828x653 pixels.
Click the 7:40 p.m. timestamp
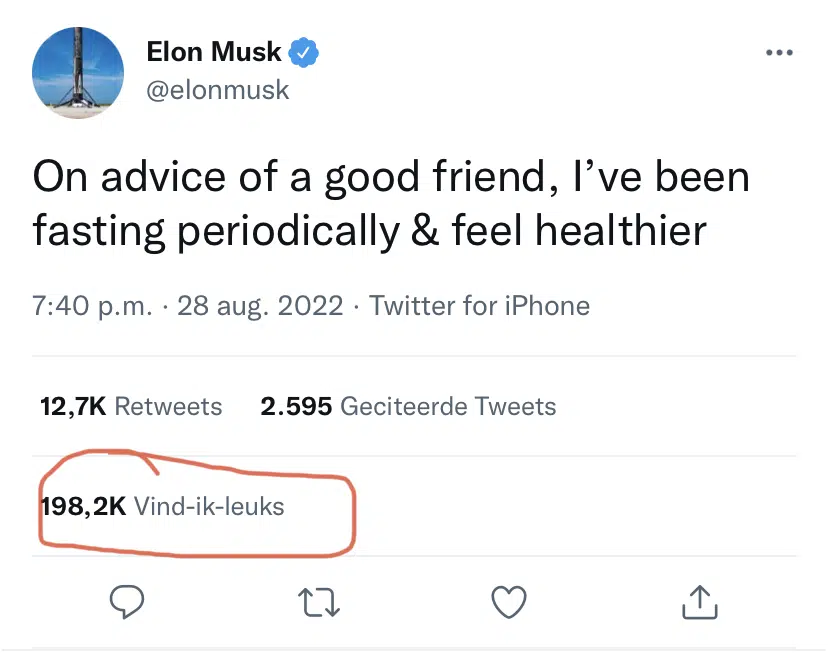pyautogui.click(x=94, y=306)
